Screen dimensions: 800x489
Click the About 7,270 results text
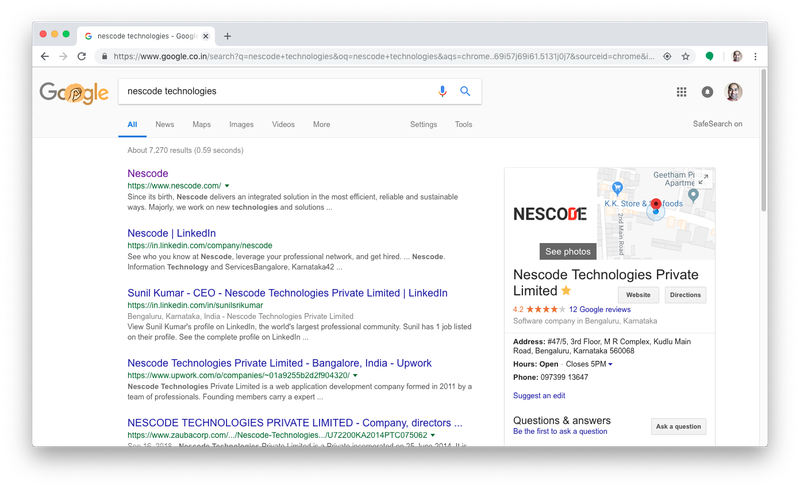point(185,150)
